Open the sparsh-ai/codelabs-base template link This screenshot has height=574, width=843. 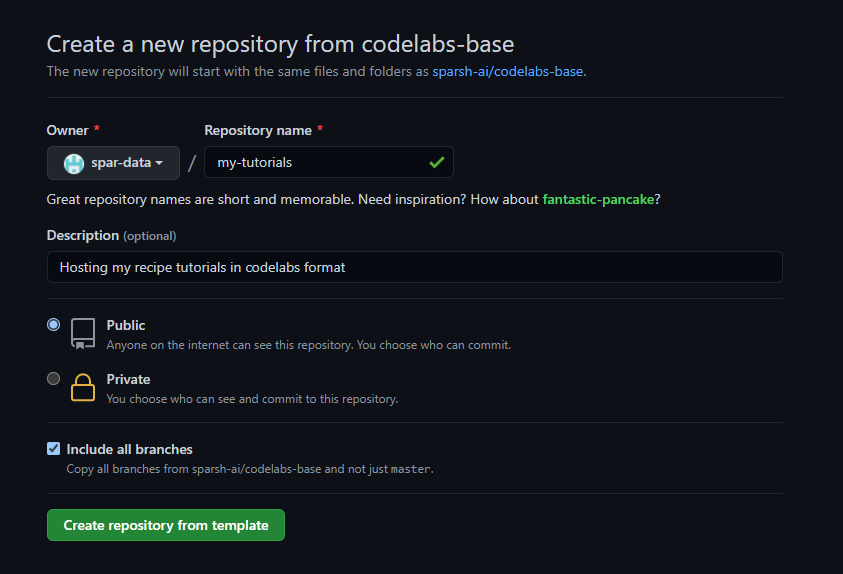click(x=508, y=71)
